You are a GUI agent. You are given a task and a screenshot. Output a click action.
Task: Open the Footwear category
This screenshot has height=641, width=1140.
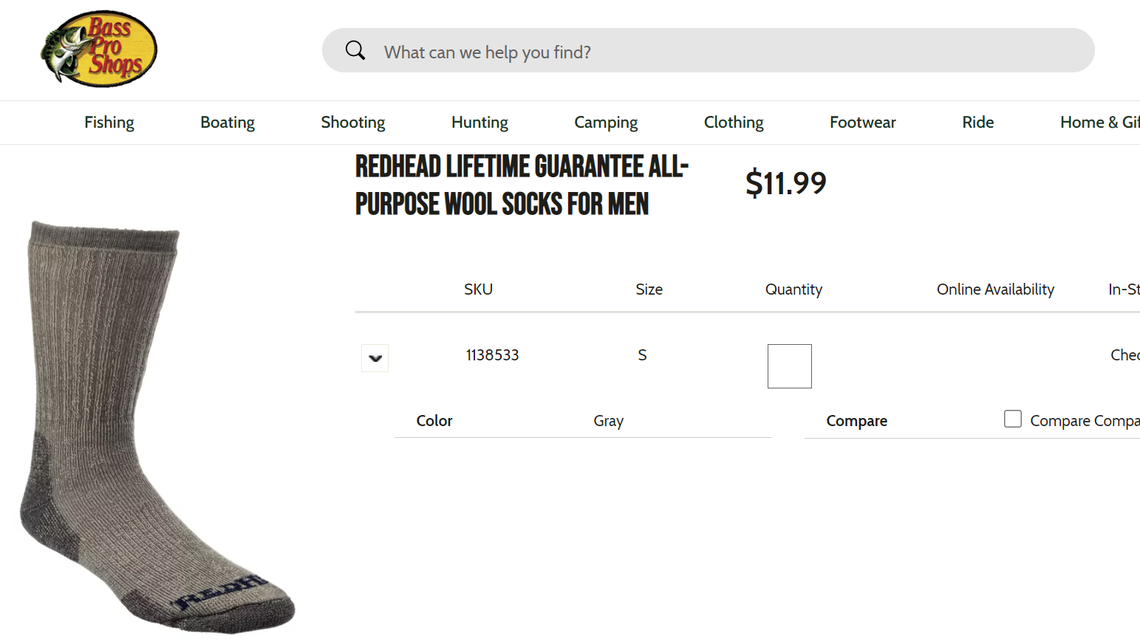(x=862, y=122)
